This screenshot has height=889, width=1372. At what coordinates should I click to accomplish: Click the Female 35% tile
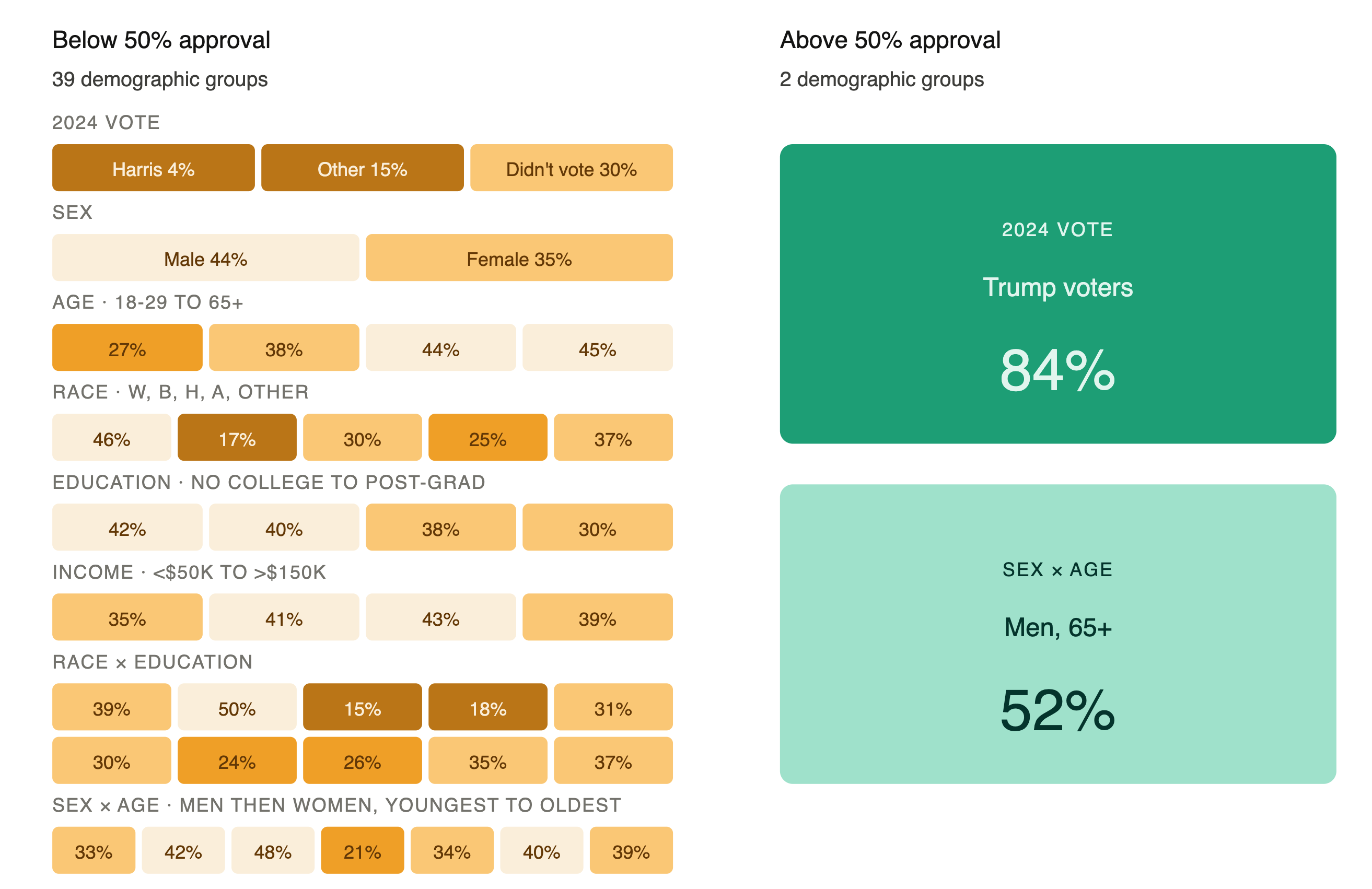pyautogui.click(x=519, y=258)
